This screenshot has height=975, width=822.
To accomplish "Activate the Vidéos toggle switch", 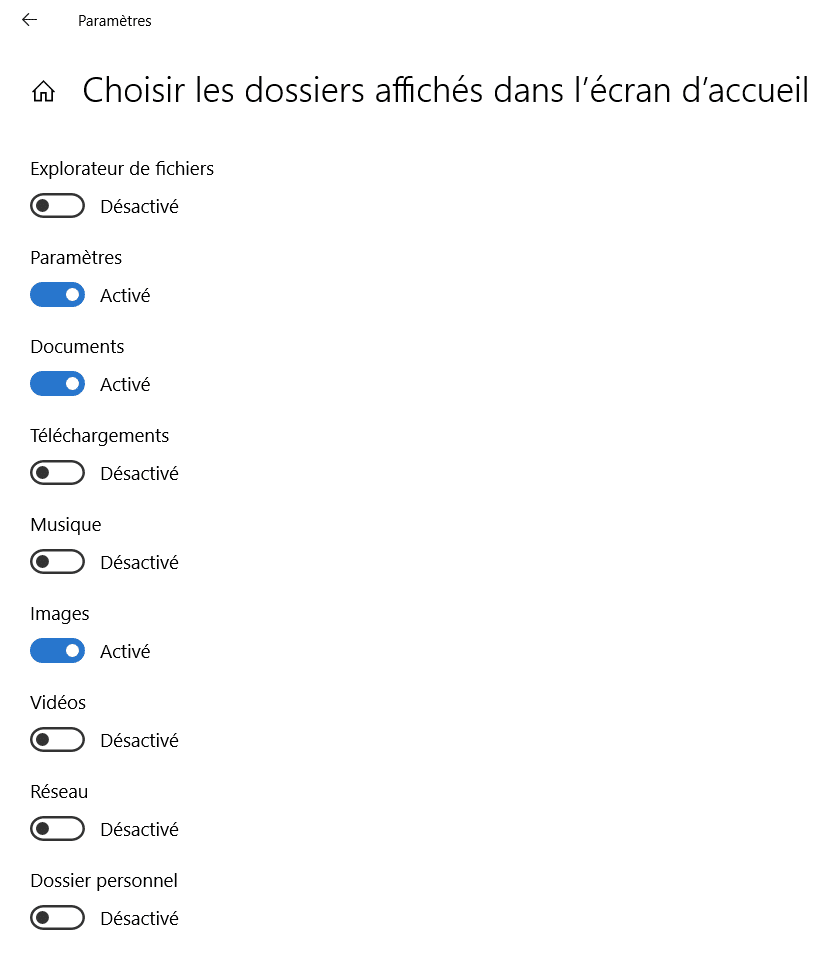I will [57, 740].
